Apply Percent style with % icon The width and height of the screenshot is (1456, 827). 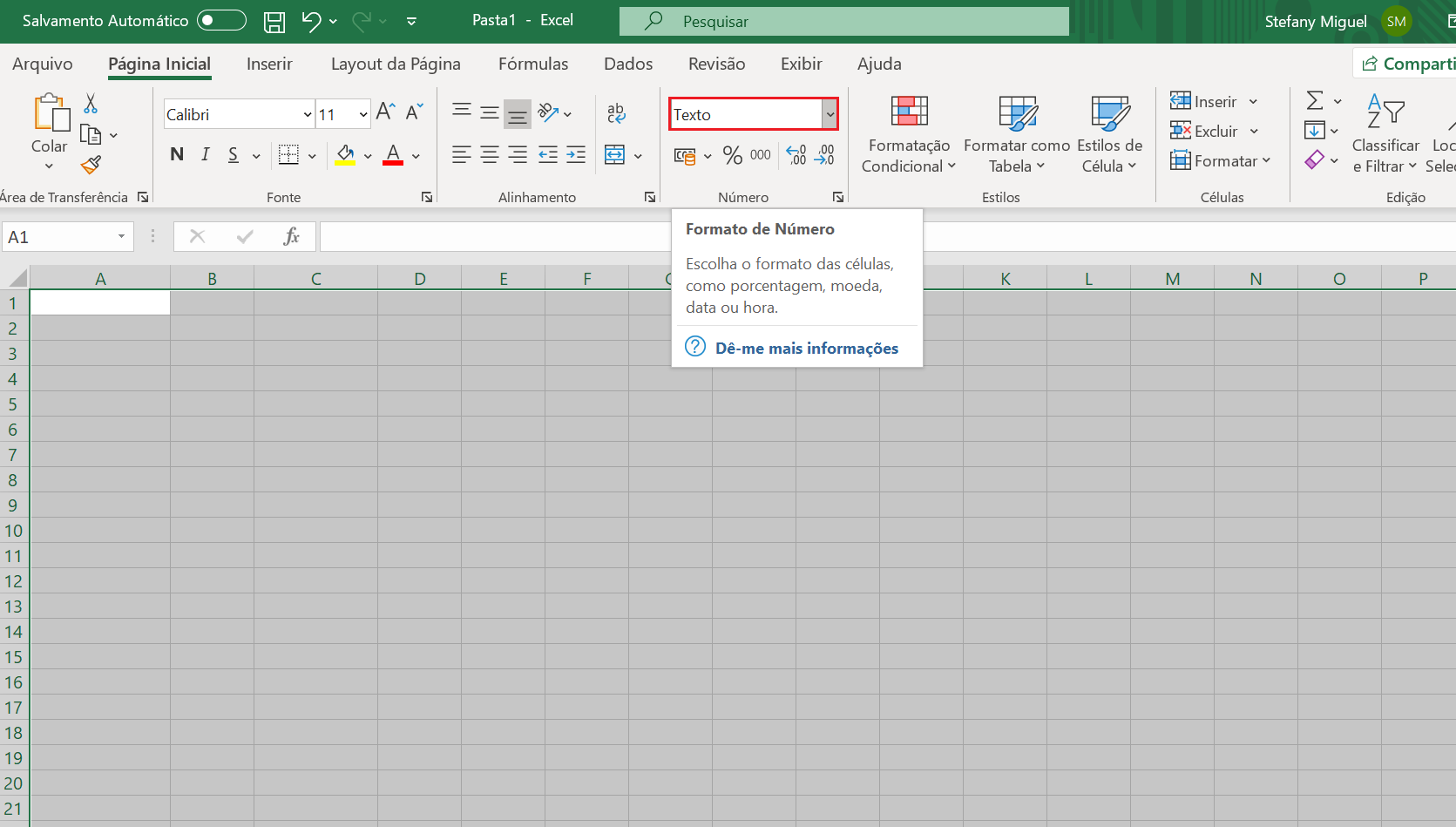click(x=733, y=155)
